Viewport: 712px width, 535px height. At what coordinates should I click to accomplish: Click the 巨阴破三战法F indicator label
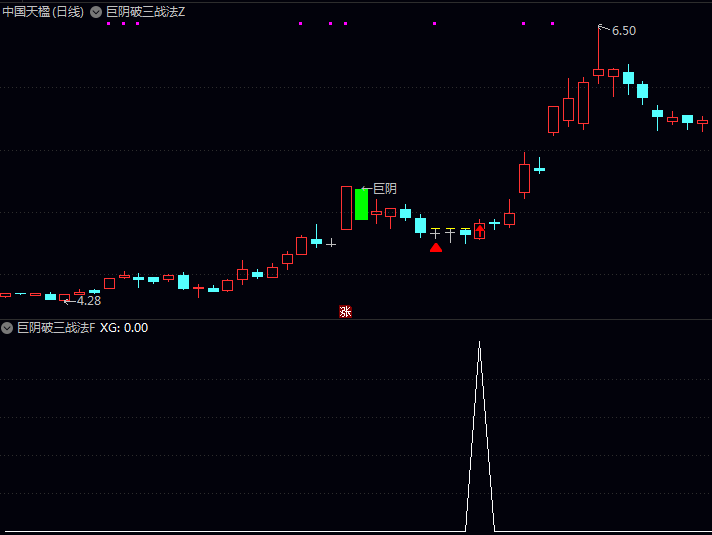56,328
